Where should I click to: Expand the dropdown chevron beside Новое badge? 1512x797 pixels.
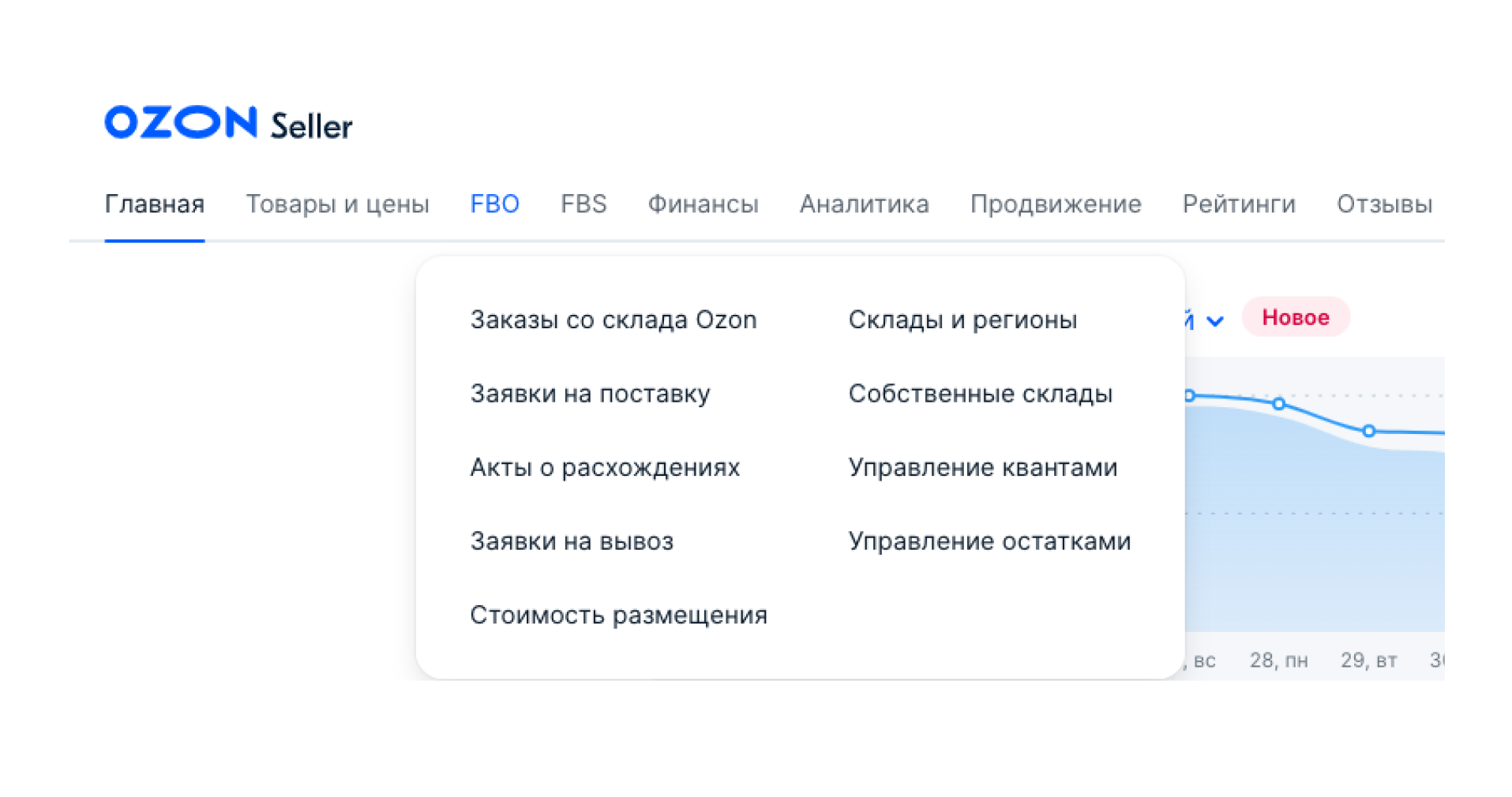click(1215, 321)
